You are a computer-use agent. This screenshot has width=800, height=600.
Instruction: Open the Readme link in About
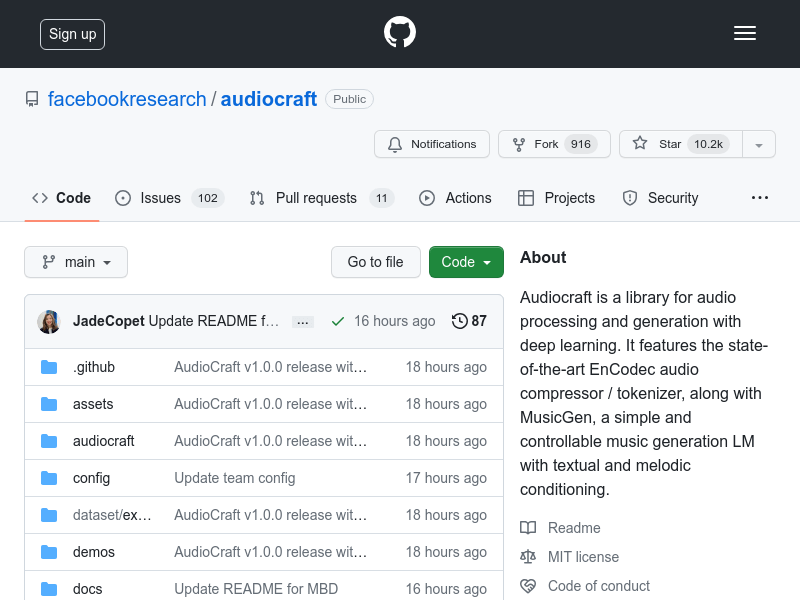coord(574,528)
